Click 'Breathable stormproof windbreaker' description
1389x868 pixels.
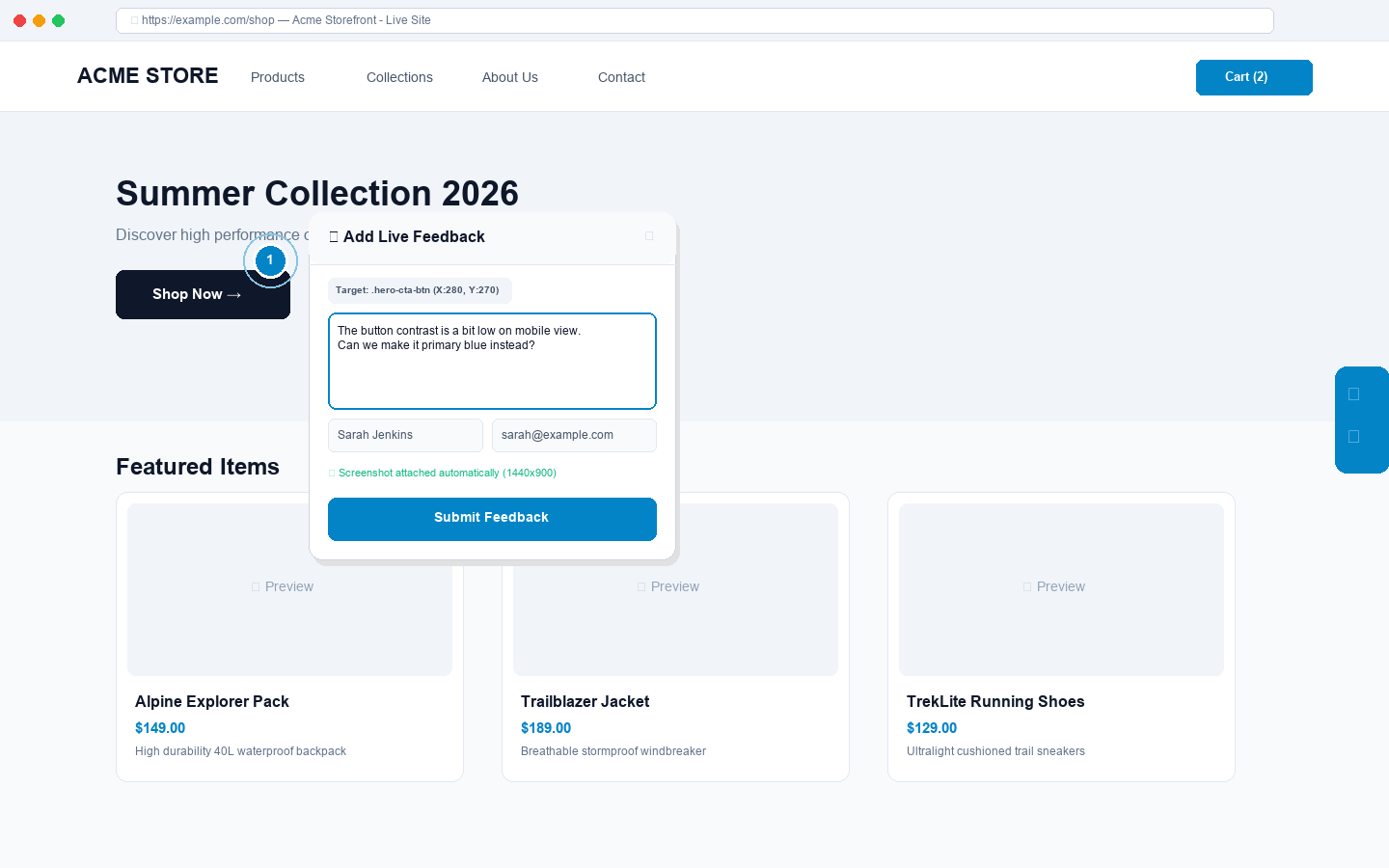click(x=613, y=751)
